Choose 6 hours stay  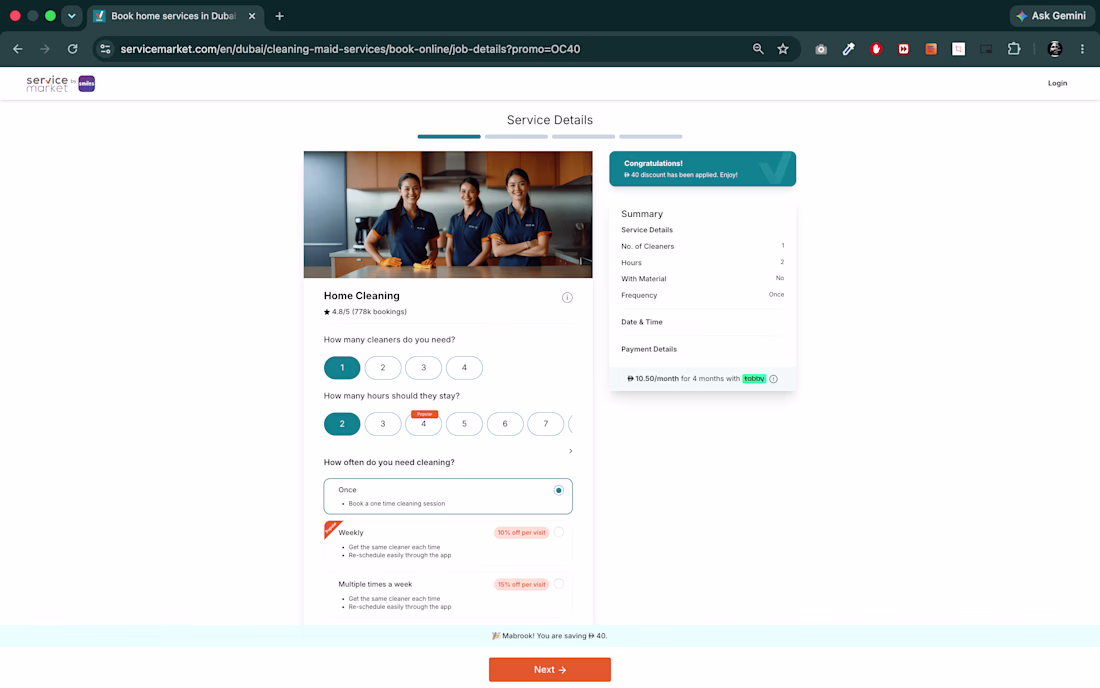505,424
